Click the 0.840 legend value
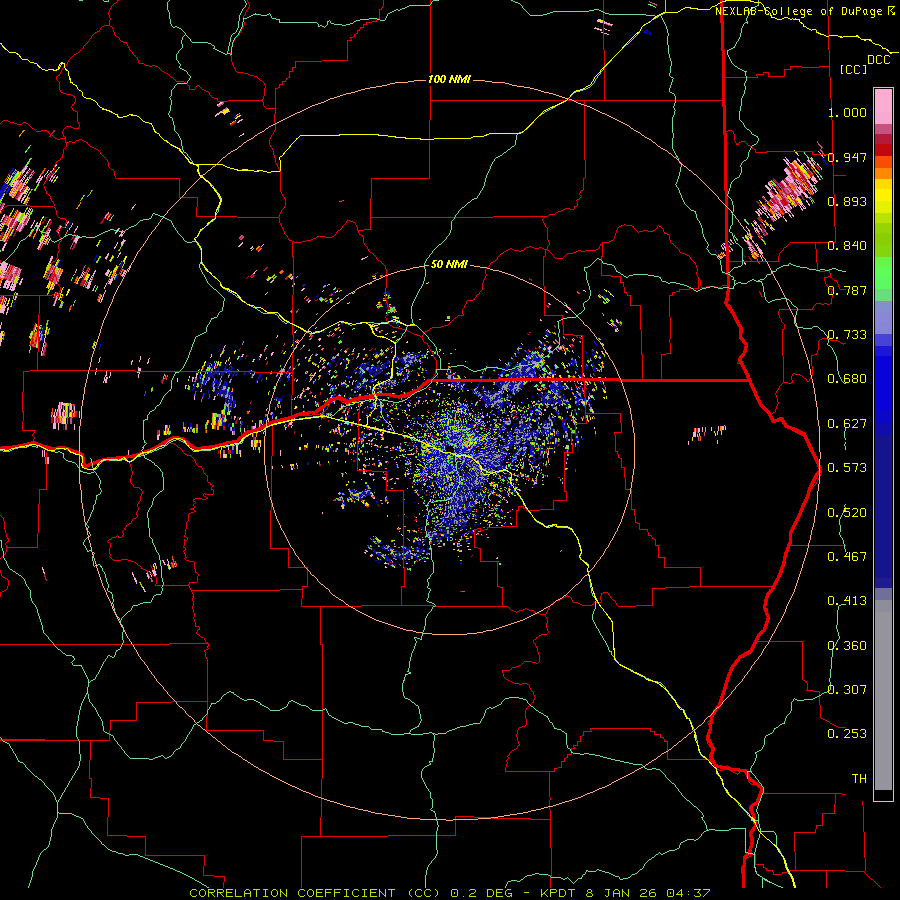This screenshot has height=900, width=900. [x=847, y=246]
